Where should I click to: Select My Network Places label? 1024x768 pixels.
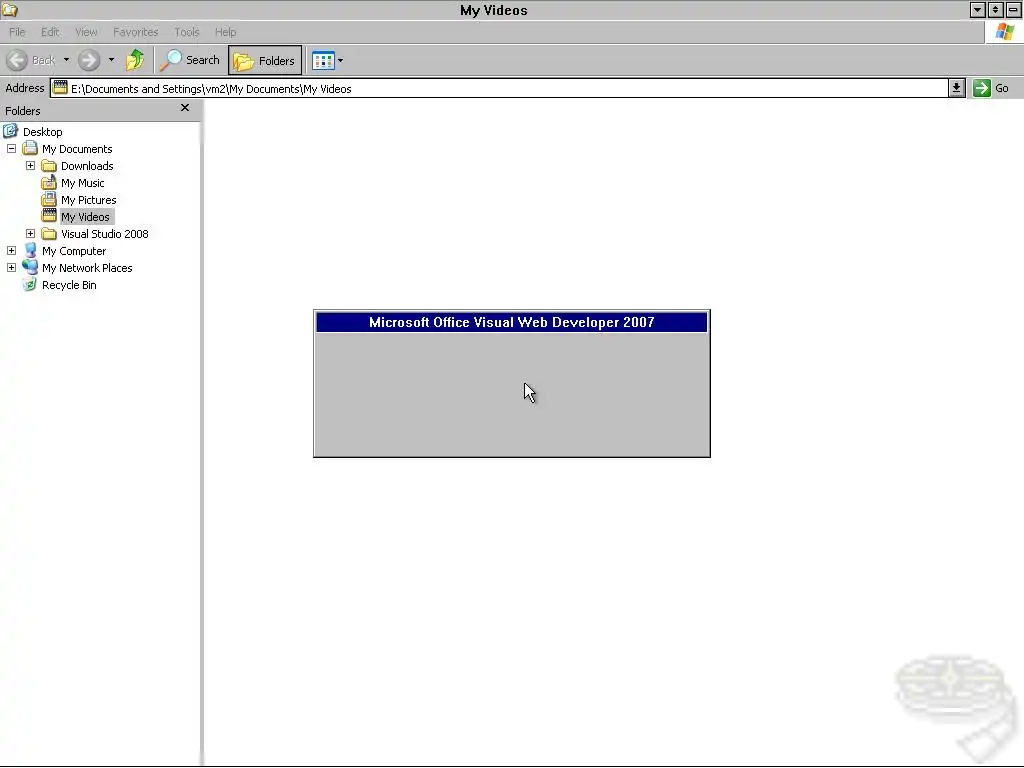pos(87,268)
